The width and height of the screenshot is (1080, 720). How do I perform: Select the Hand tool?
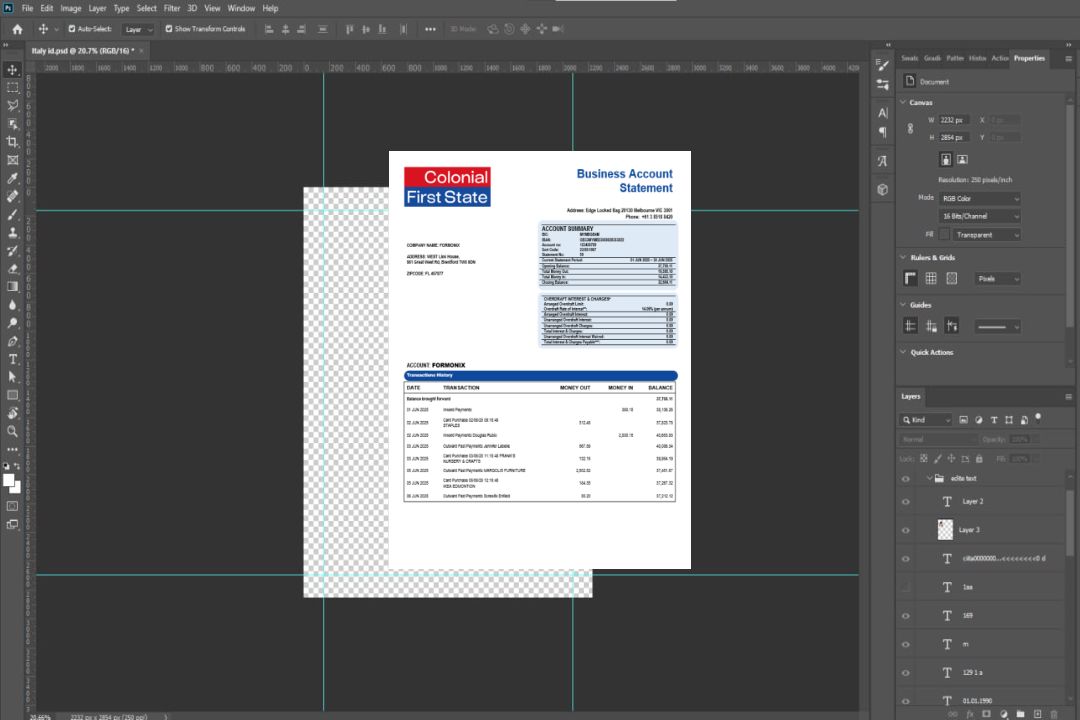click(x=12, y=413)
